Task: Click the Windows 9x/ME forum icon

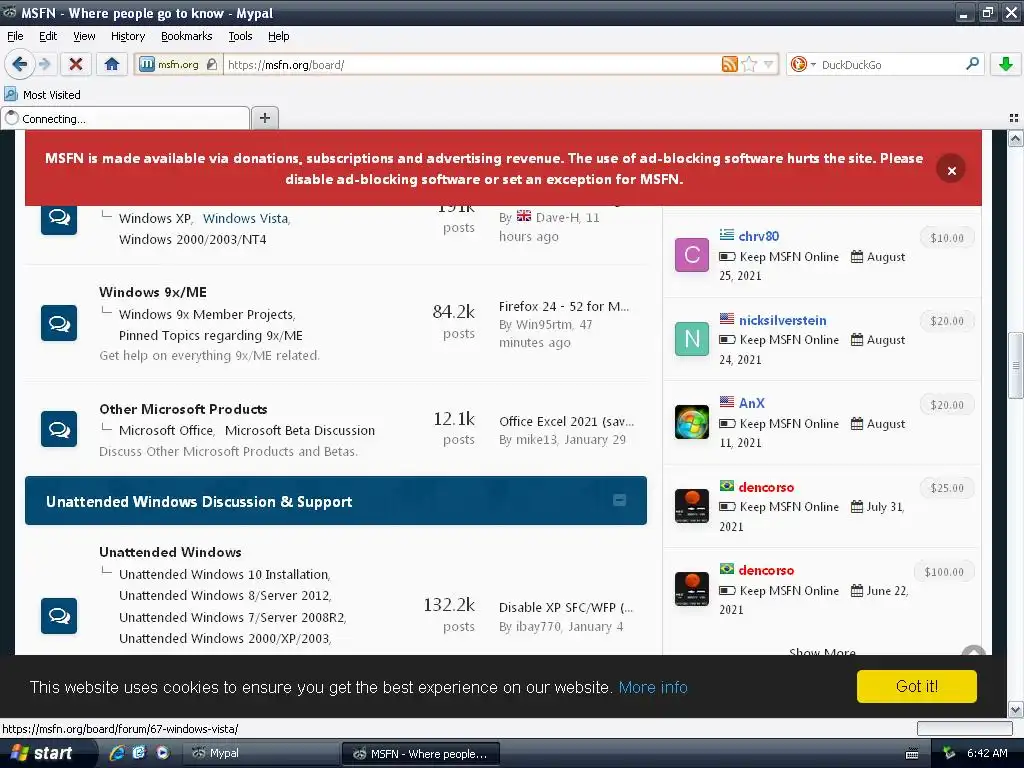Action: pyautogui.click(x=59, y=323)
